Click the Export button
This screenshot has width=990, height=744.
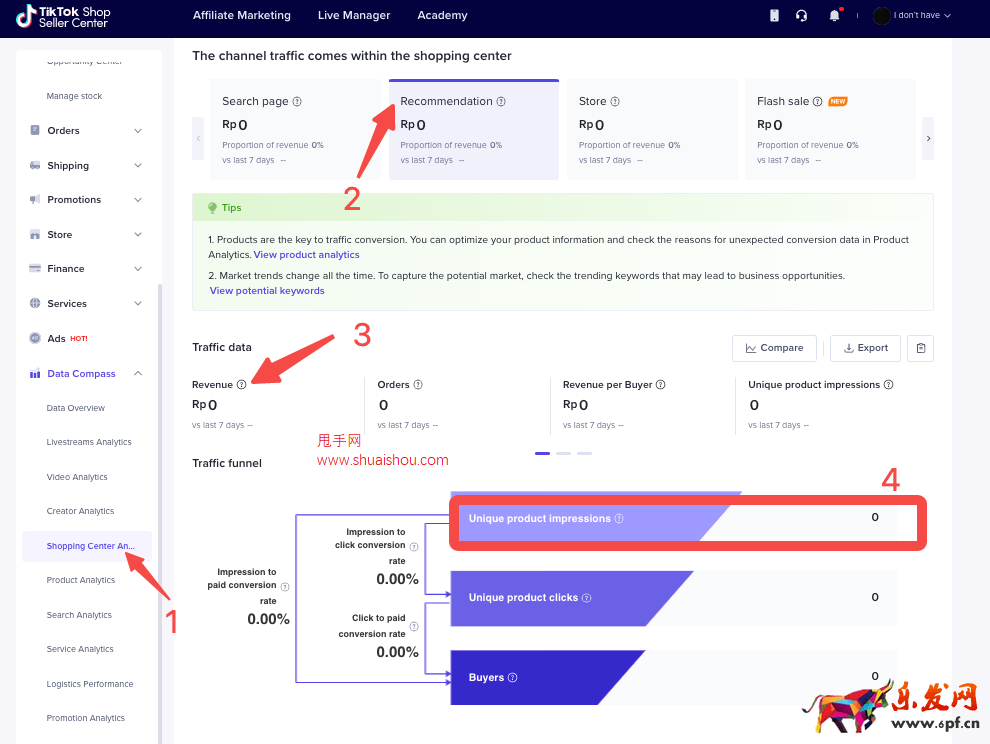click(x=865, y=348)
